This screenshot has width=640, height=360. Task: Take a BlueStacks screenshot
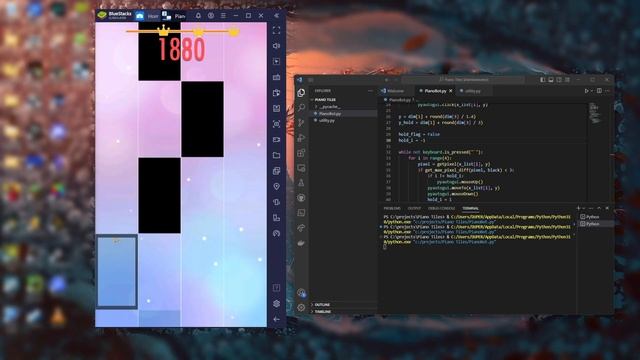coord(276,124)
